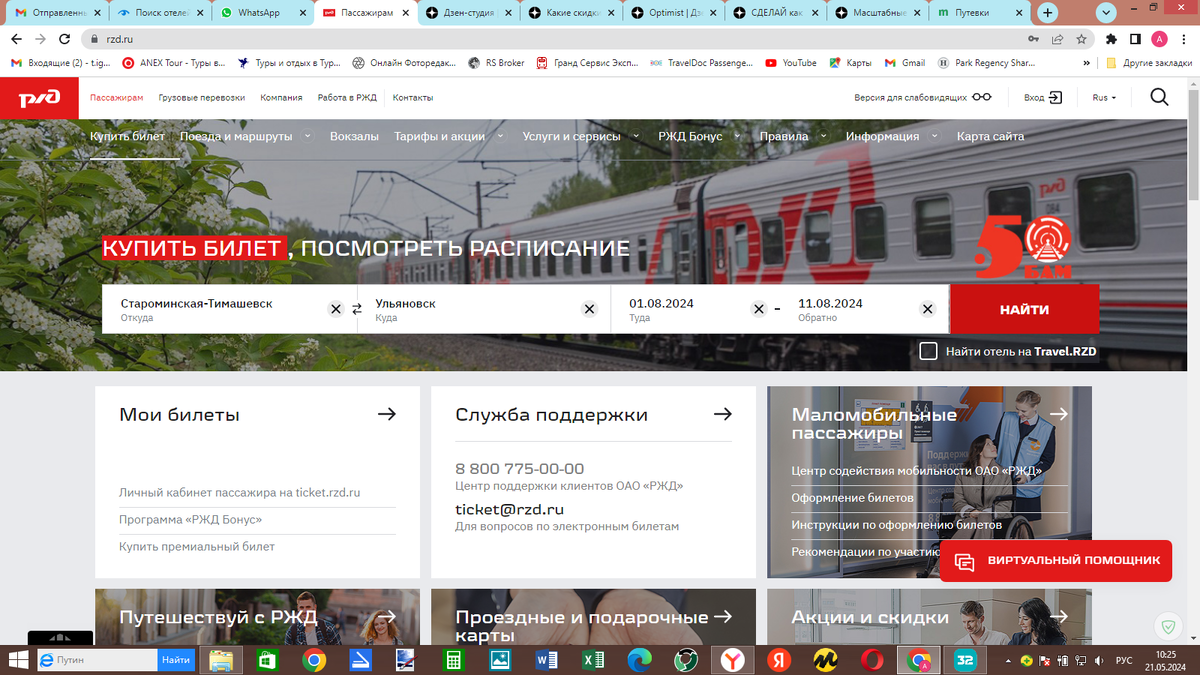Clear the Ульяновск destination field
The width and height of the screenshot is (1200, 675).
[x=590, y=309]
